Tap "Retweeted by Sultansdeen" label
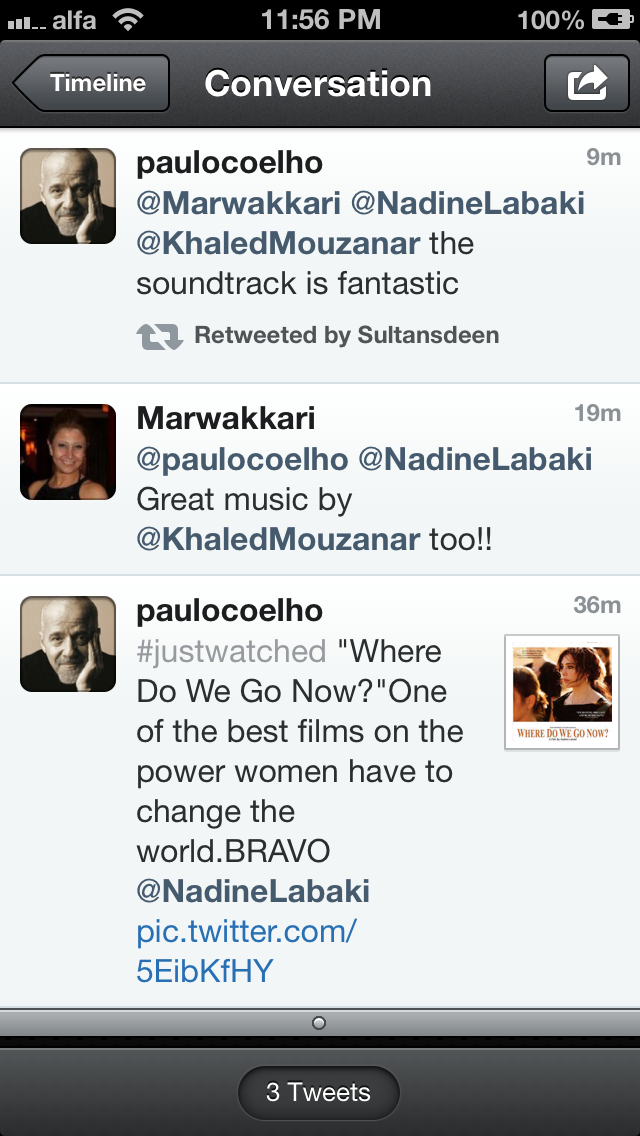This screenshot has height=1136, width=640. click(346, 336)
